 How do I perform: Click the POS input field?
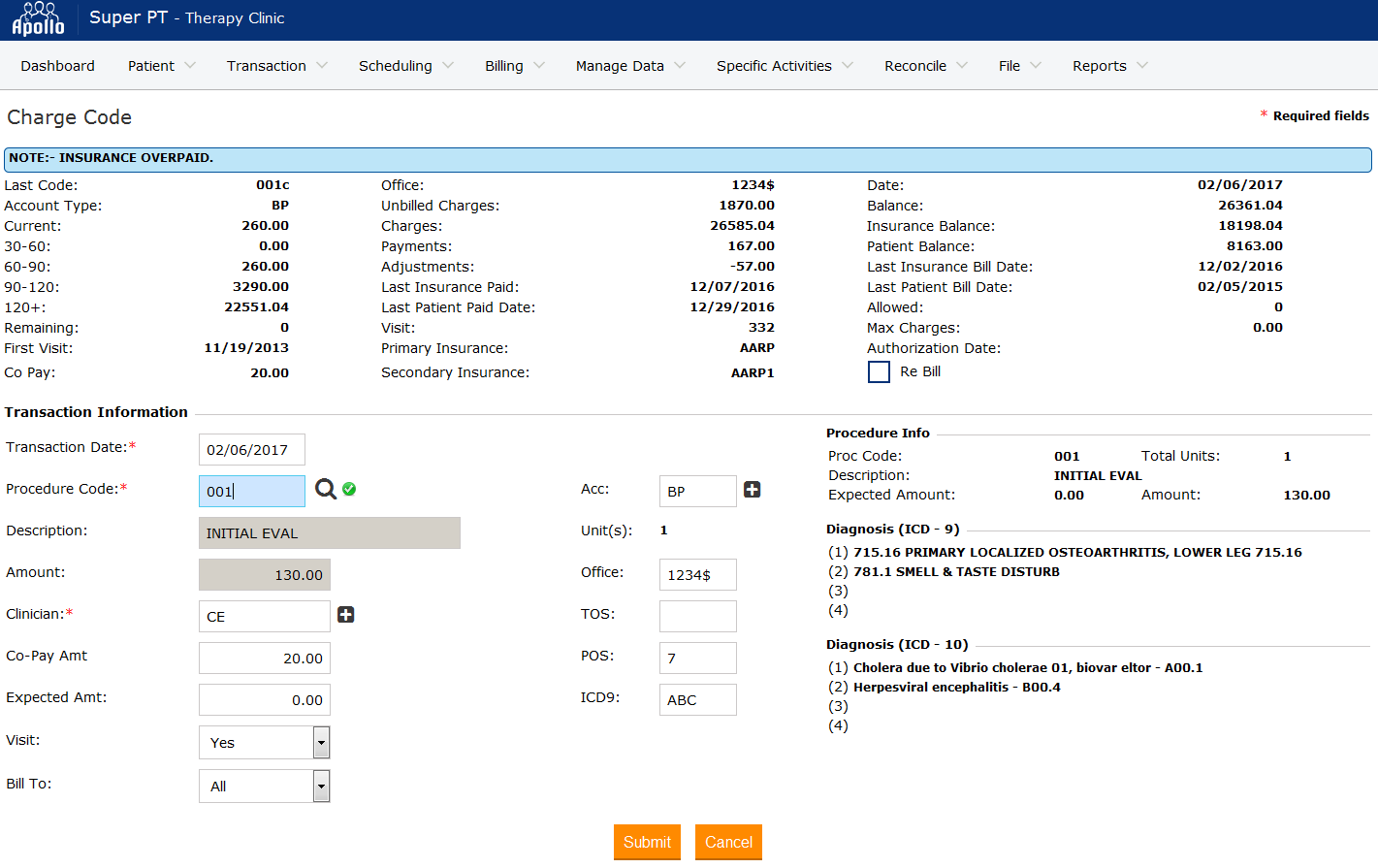click(697, 659)
